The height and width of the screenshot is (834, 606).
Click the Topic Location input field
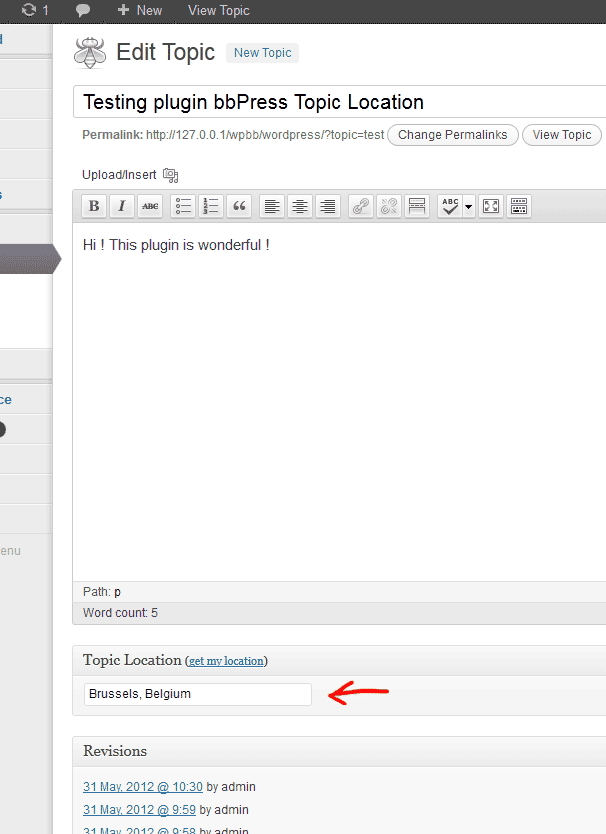click(198, 694)
